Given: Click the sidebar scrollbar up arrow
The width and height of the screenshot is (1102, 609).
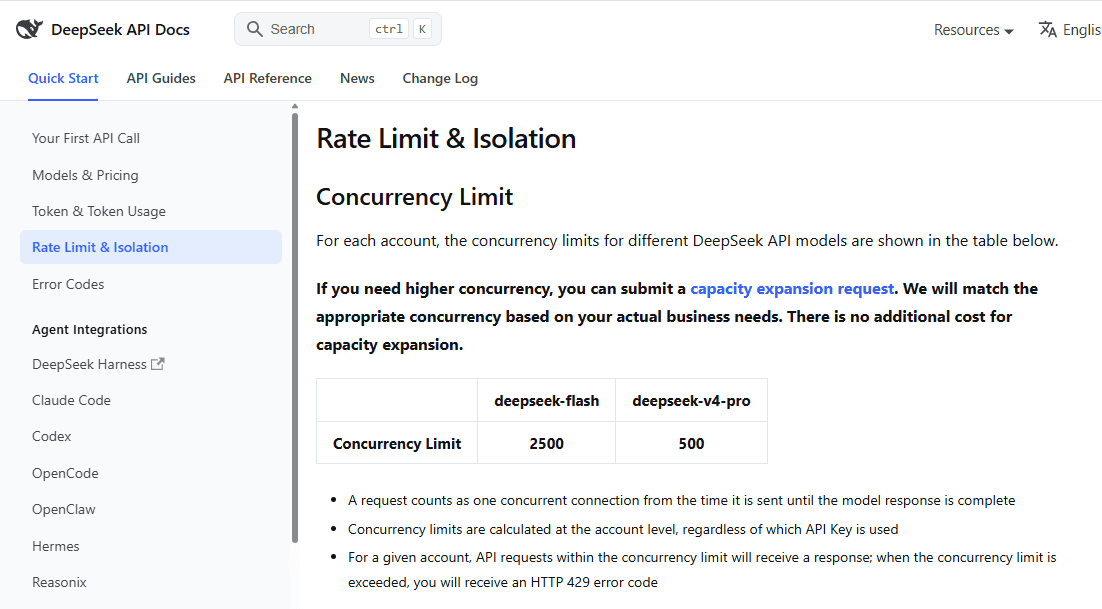Looking at the screenshot, I should point(295,107).
